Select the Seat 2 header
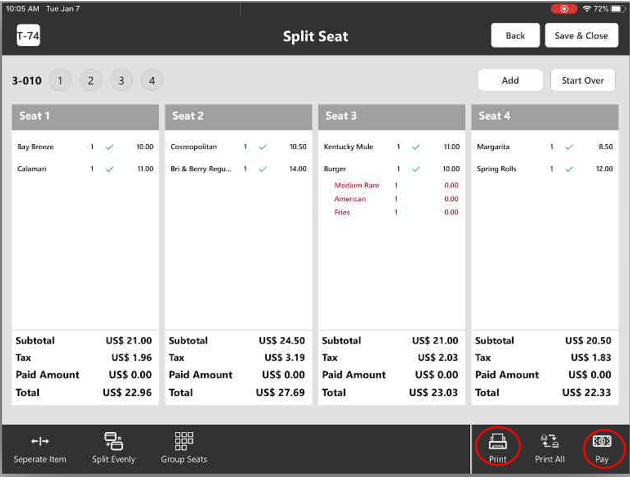 click(x=238, y=116)
